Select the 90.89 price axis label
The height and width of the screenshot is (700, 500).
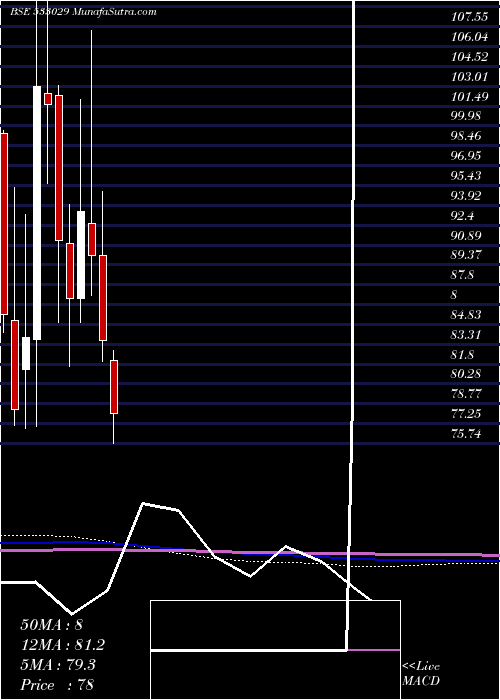466,235
